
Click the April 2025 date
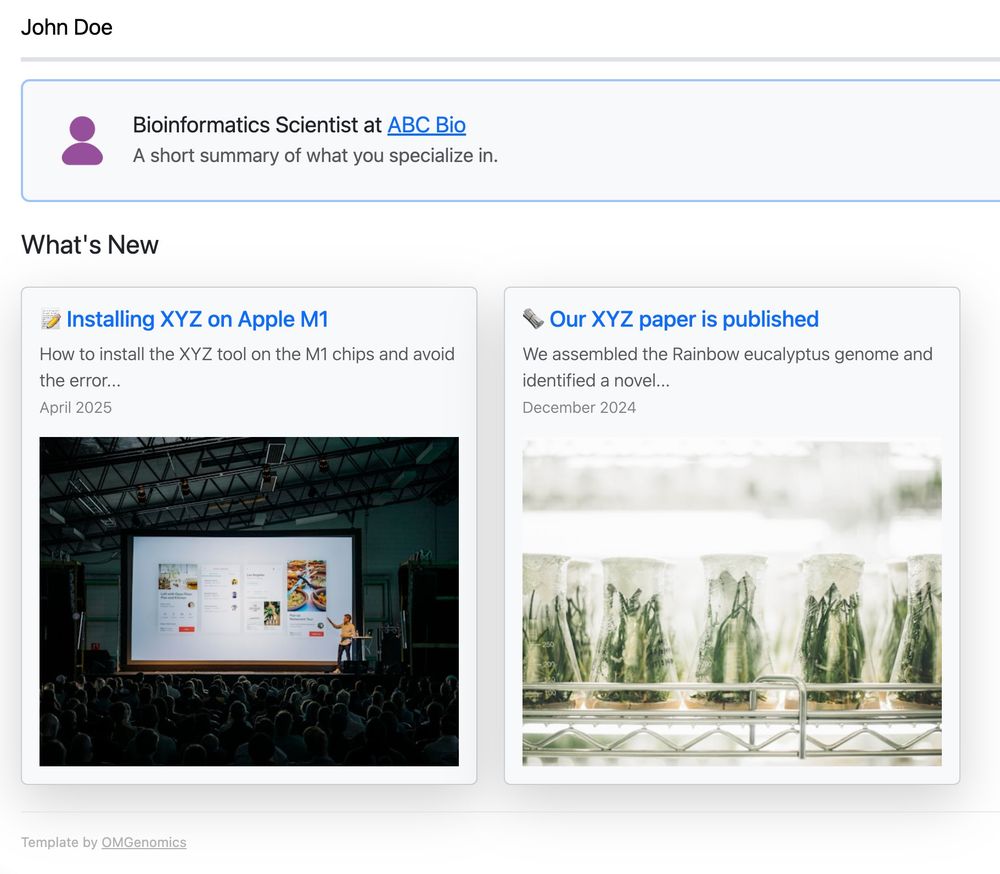(76, 408)
